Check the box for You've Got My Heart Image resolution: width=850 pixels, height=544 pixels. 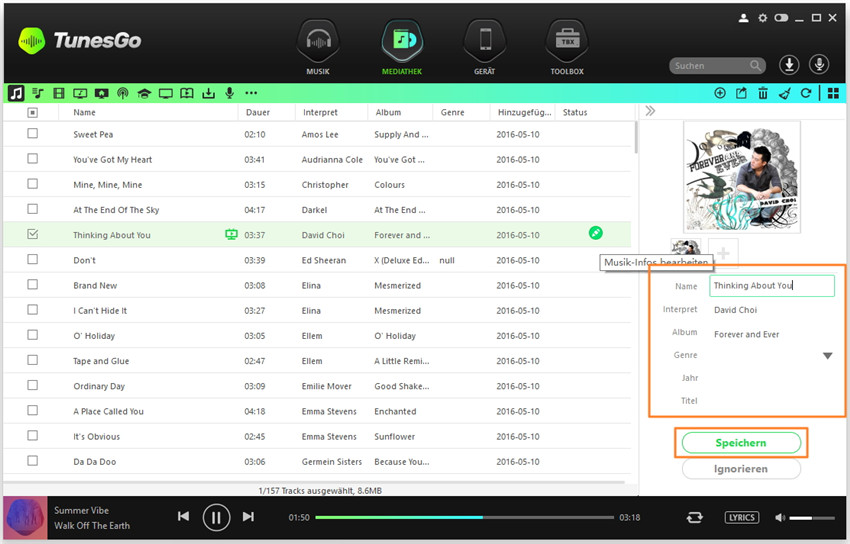pyautogui.click(x=33, y=158)
